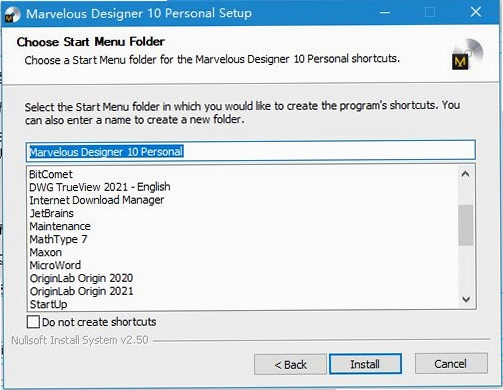503x390 pixels.
Task: Click the folder list scroll down arrow
Action: 466,299
